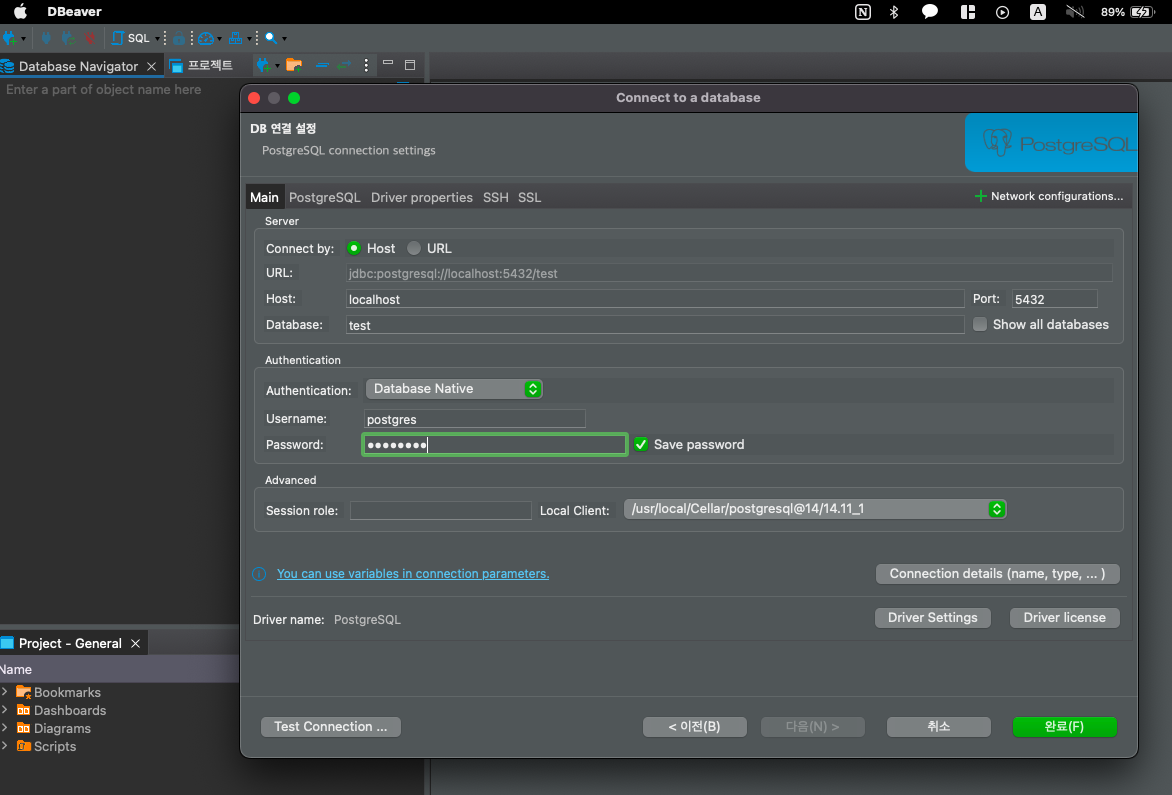Expand the Bookmarks tree node
The image size is (1172, 795).
[5, 692]
